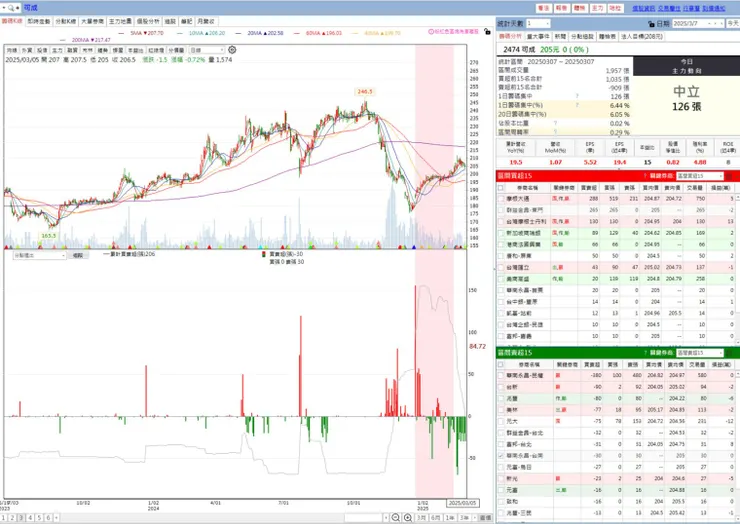740x524 pixels.
Task: Toggle the 投信 chart button
Action: tap(42, 50)
